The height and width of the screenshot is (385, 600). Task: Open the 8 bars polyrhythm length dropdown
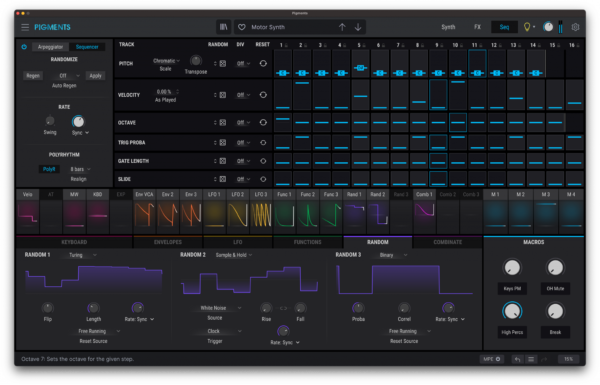[80, 169]
